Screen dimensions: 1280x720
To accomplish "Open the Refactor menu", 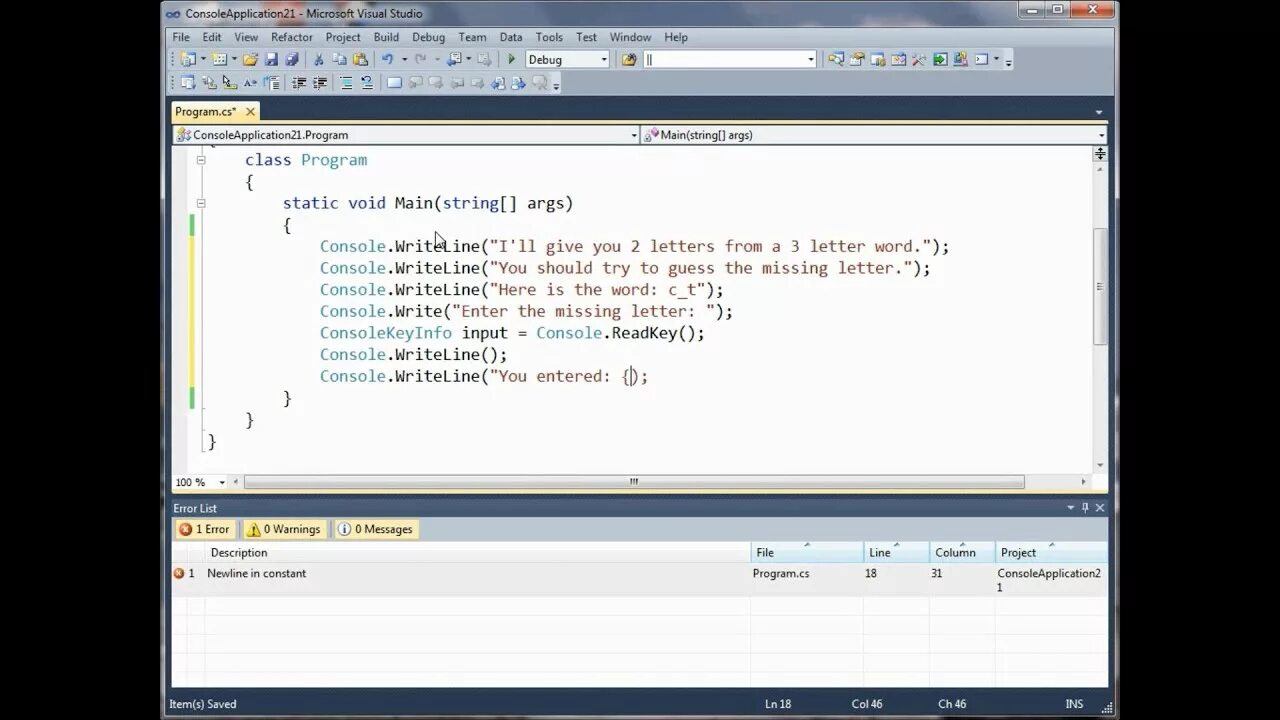I will (292, 37).
